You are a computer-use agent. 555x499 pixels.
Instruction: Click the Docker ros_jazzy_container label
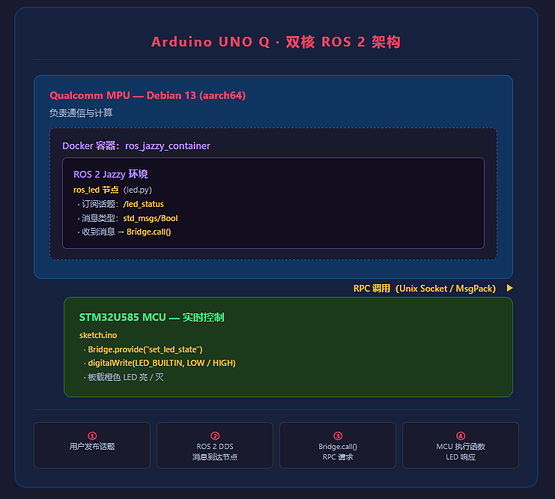[136, 146]
